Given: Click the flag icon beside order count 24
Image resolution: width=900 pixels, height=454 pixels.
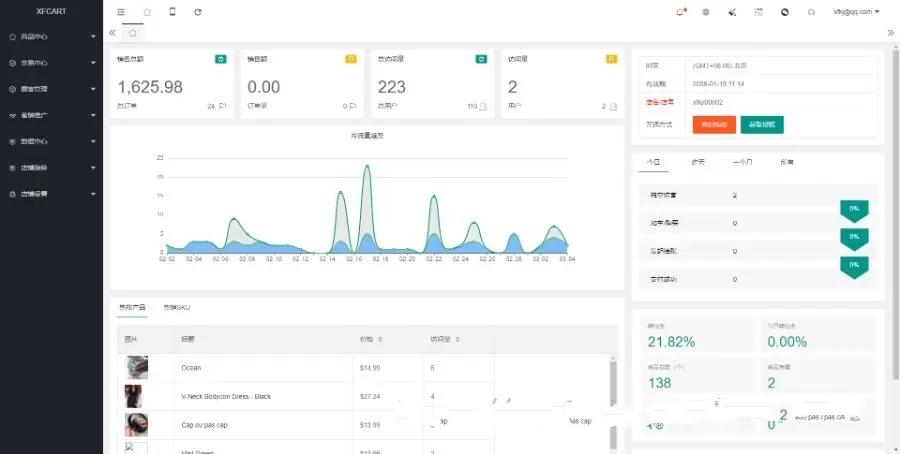Looking at the screenshot, I should [x=223, y=106].
